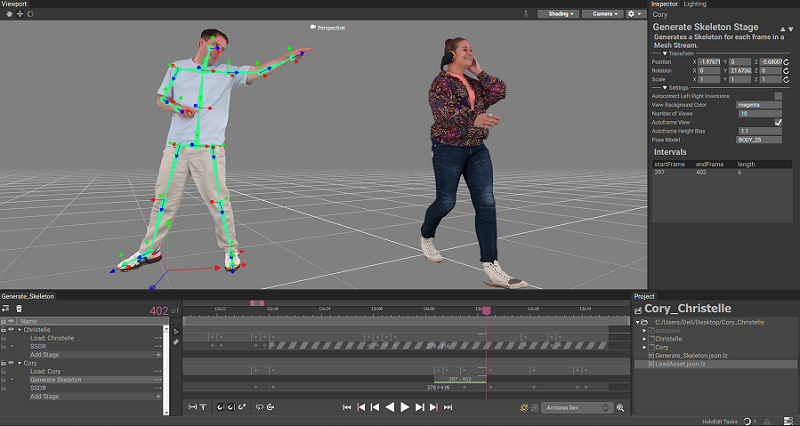Select the Generate_Skeleton tab
Viewport: 800px width, 426px height.
(x=28, y=296)
